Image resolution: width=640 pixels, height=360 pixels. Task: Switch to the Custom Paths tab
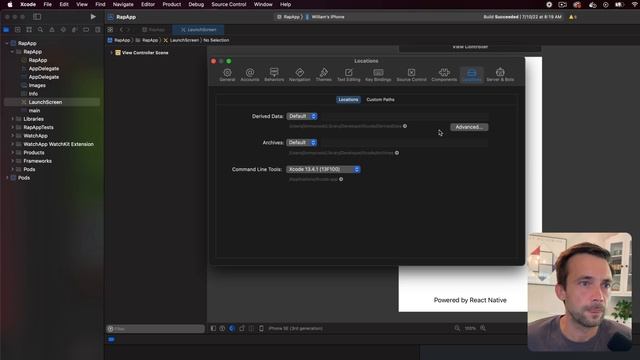[380, 100]
